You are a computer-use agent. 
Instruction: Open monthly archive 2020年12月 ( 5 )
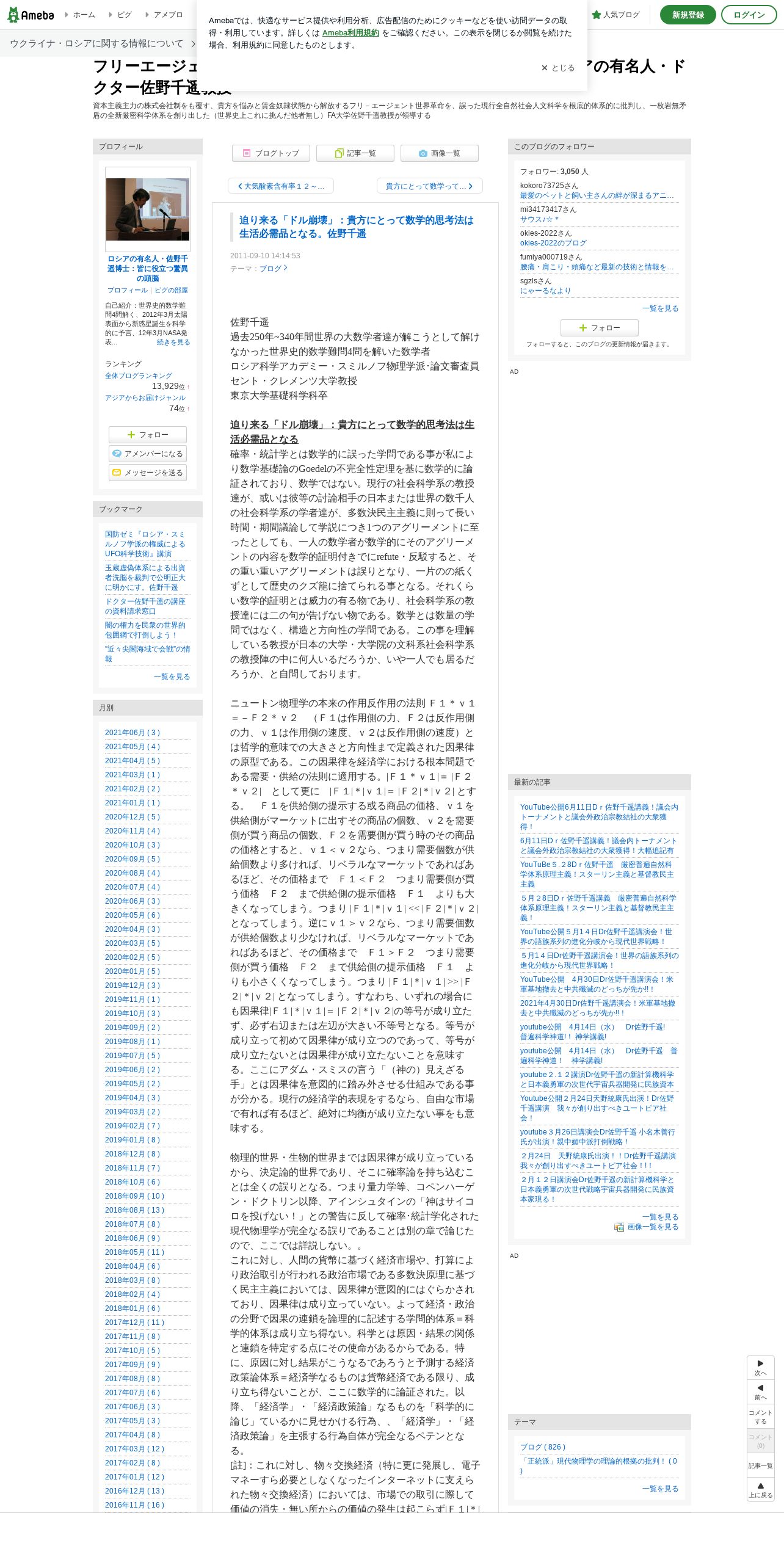(x=132, y=817)
